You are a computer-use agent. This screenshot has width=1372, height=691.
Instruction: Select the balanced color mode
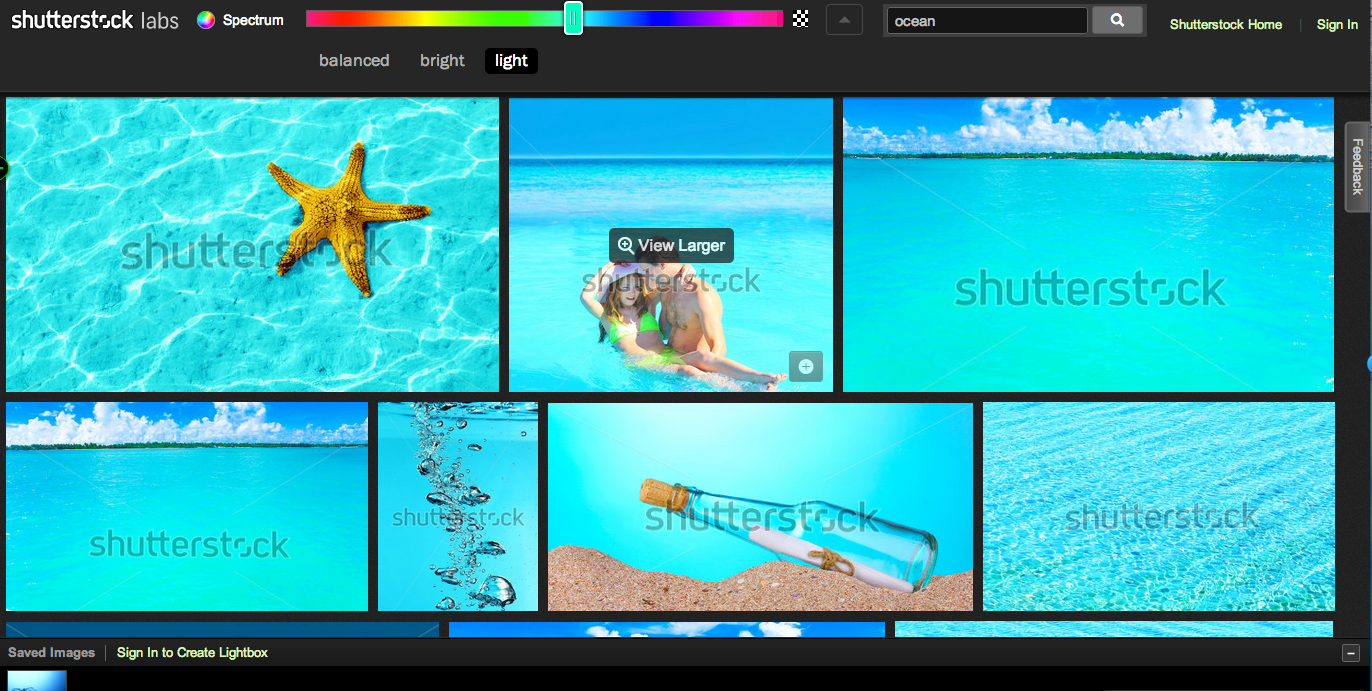click(354, 61)
